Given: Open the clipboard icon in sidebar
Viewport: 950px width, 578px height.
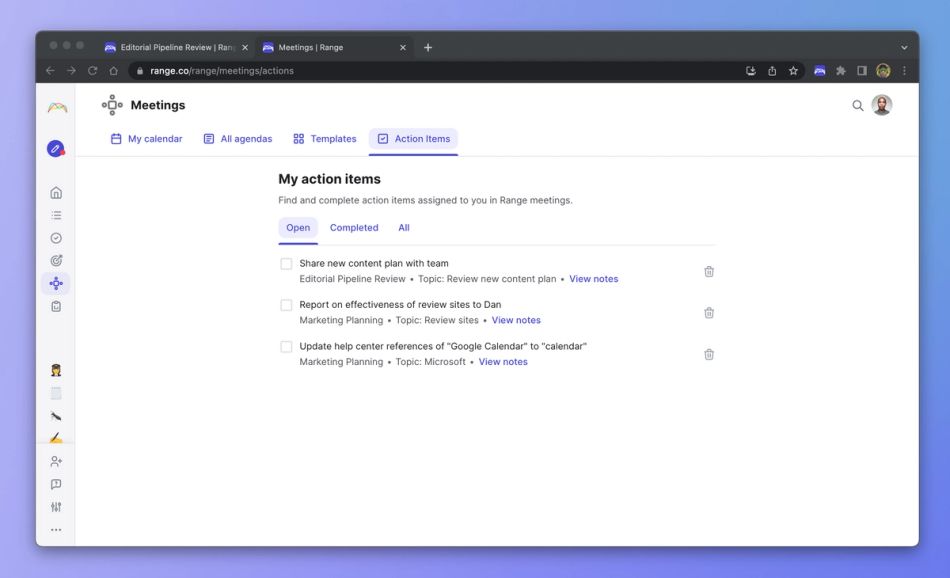Looking at the screenshot, I should pyautogui.click(x=56, y=307).
